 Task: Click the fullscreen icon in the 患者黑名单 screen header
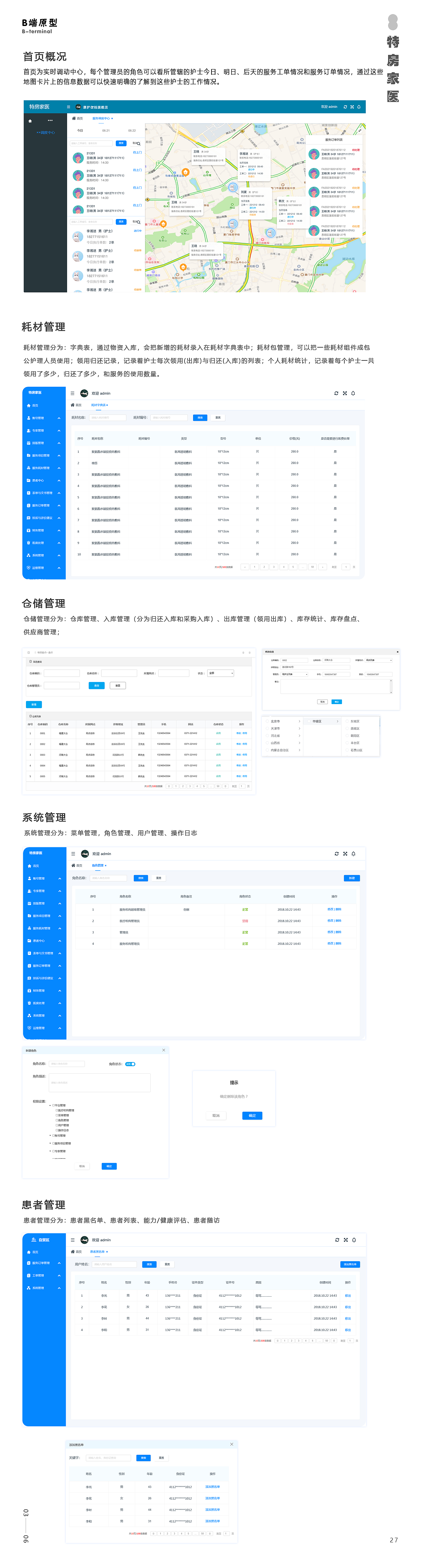pos(346,1240)
